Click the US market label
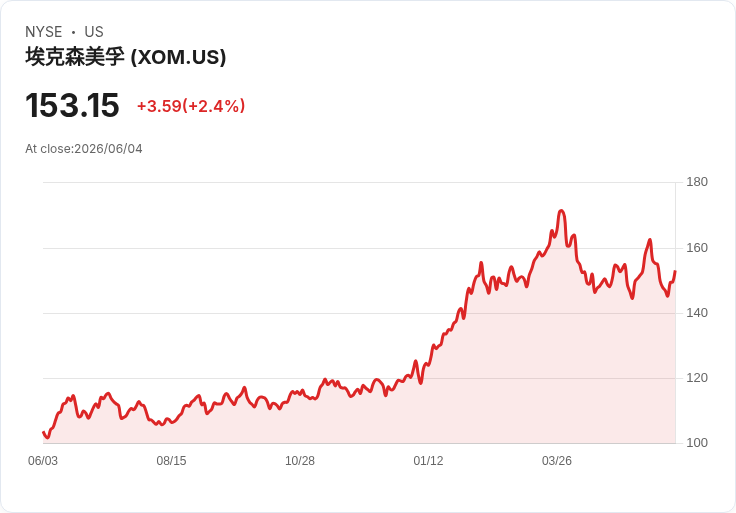The width and height of the screenshot is (736, 513). click(x=94, y=32)
